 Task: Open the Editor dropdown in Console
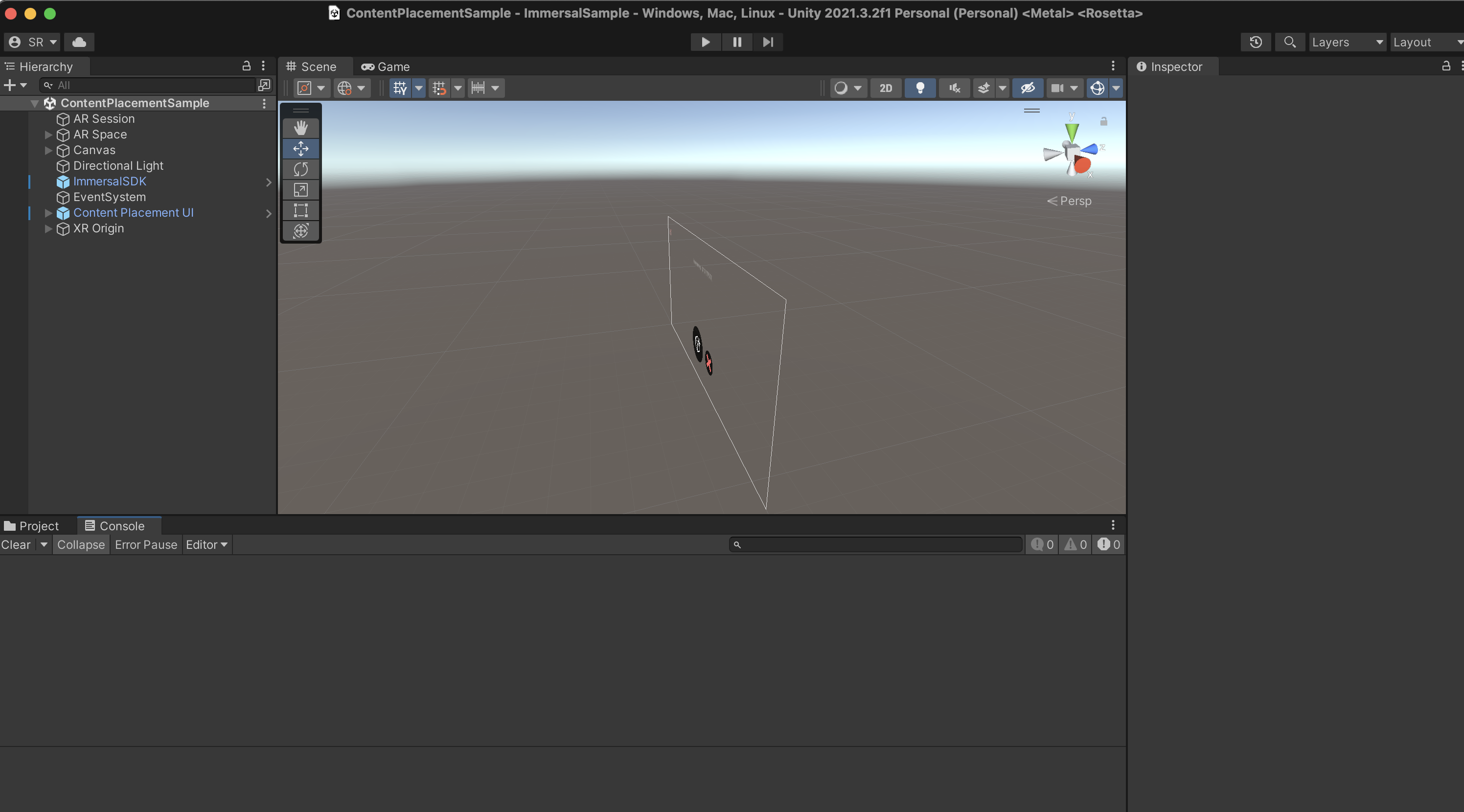tap(206, 544)
